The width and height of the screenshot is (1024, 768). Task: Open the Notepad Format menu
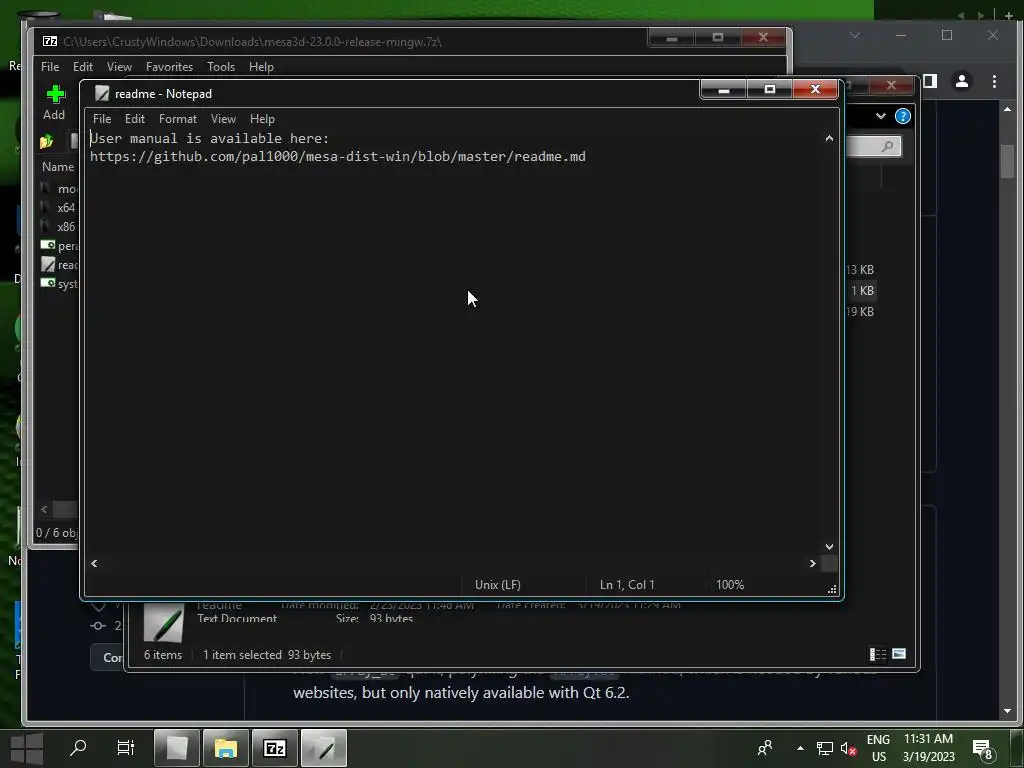[178, 119]
